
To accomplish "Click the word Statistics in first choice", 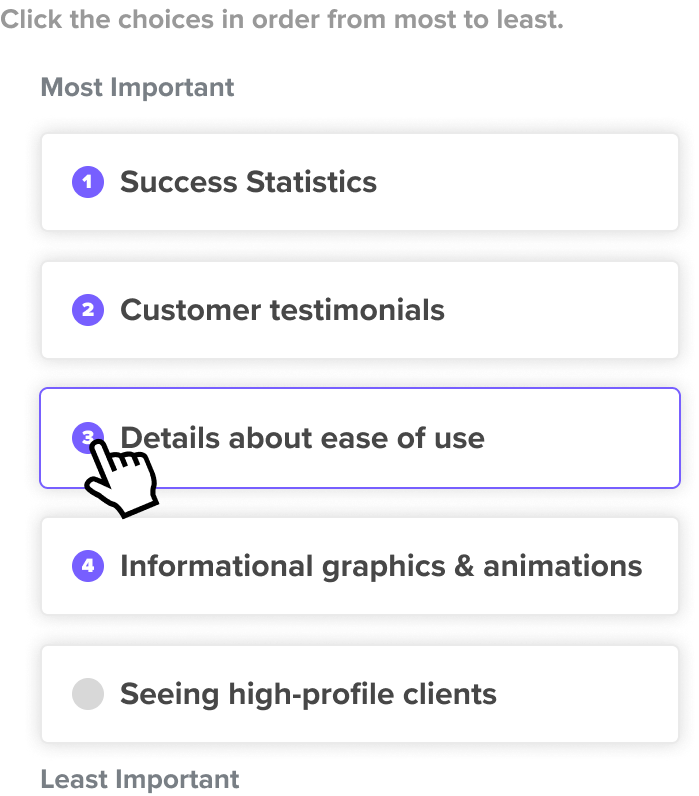I will (311, 182).
